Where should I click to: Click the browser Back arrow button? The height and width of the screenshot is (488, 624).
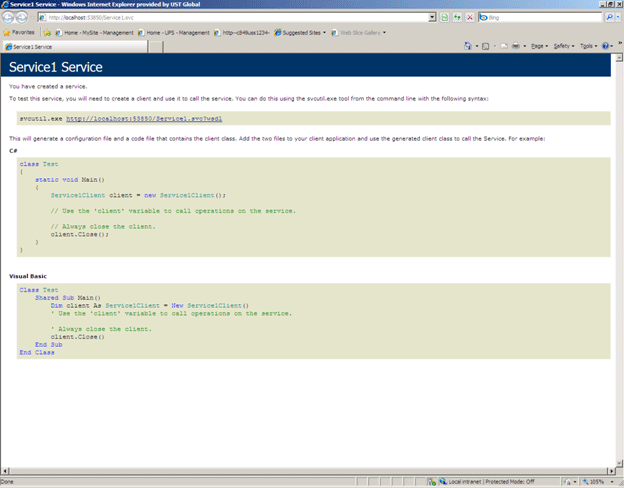coord(8,17)
